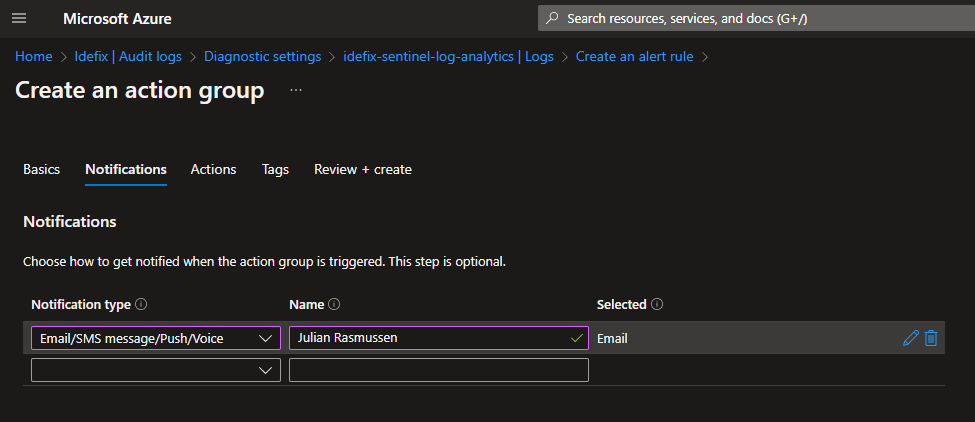Click the empty Name field in second row
Viewport: 975px width, 422px height.
(438, 370)
